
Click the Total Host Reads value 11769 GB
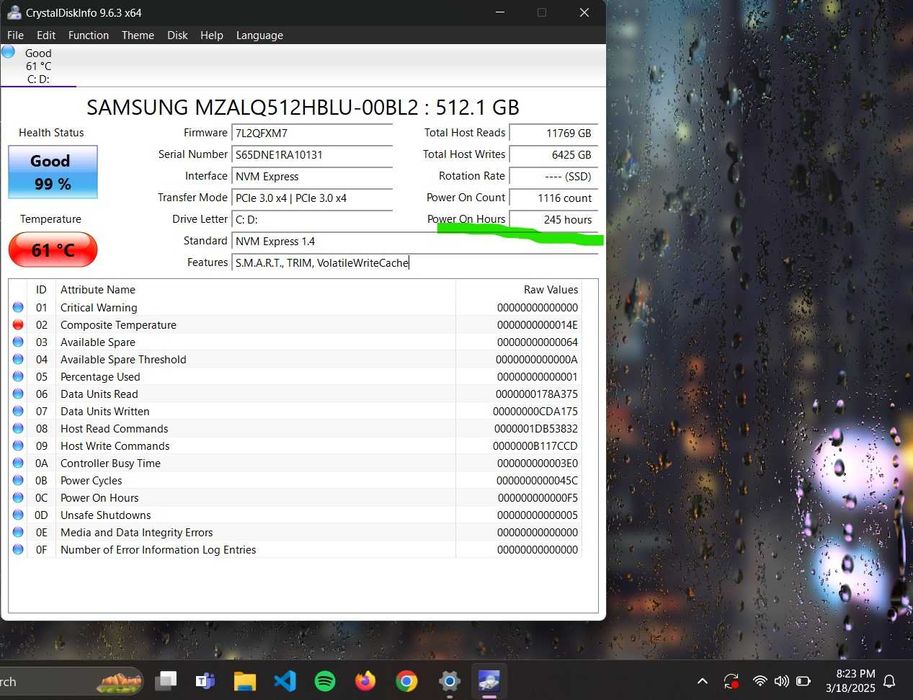coord(553,133)
